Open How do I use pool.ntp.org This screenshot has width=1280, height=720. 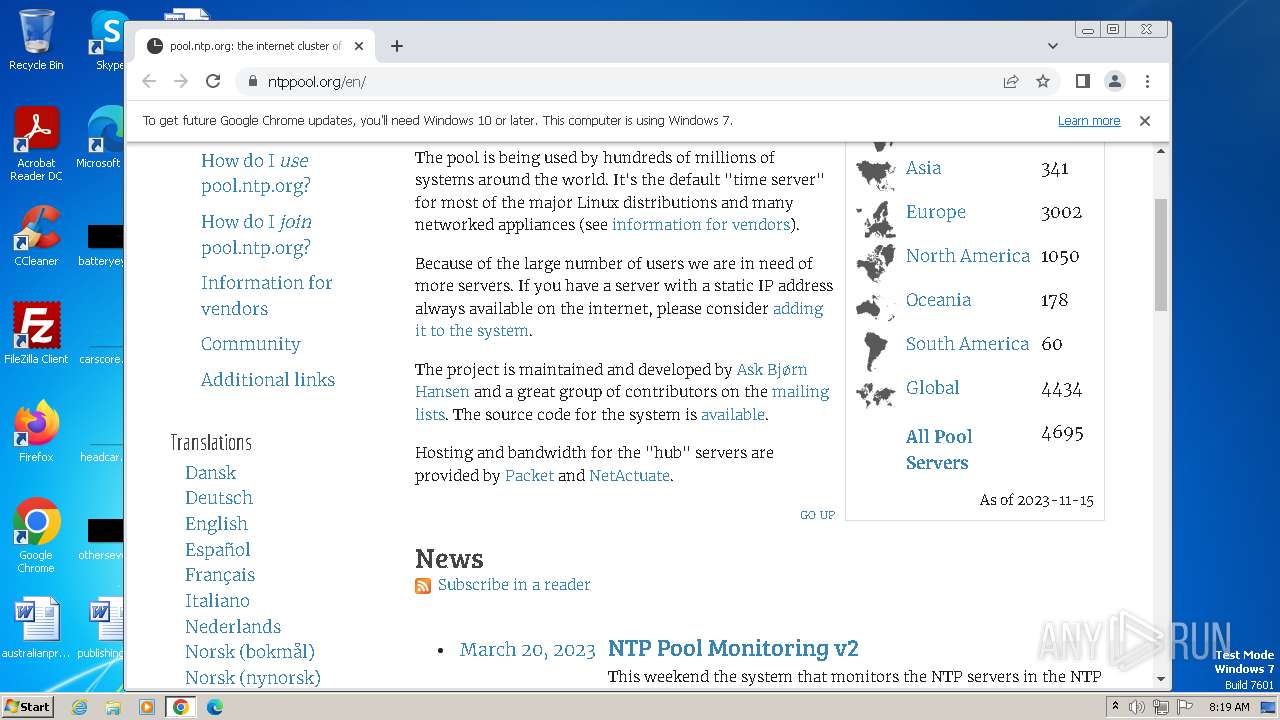(256, 173)
